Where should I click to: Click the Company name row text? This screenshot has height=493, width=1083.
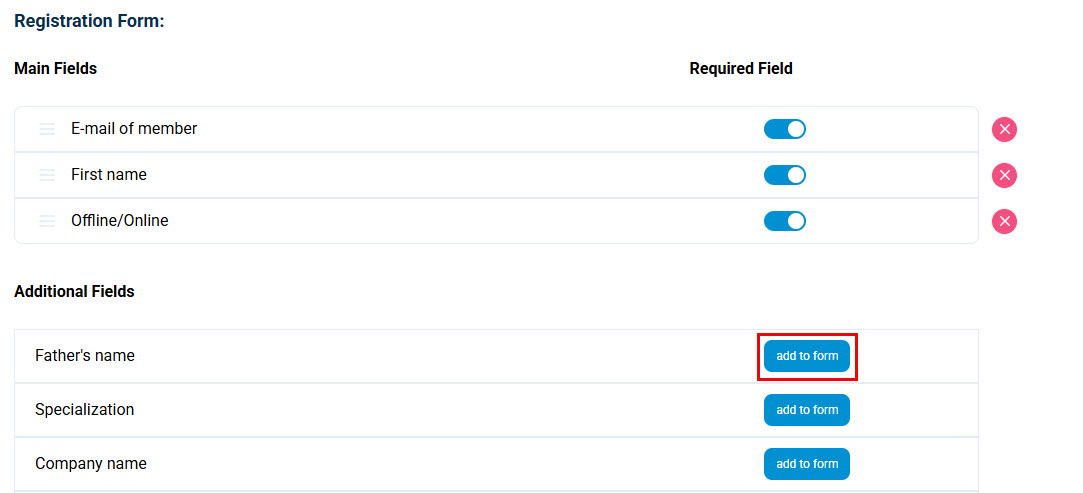[91, 464]
